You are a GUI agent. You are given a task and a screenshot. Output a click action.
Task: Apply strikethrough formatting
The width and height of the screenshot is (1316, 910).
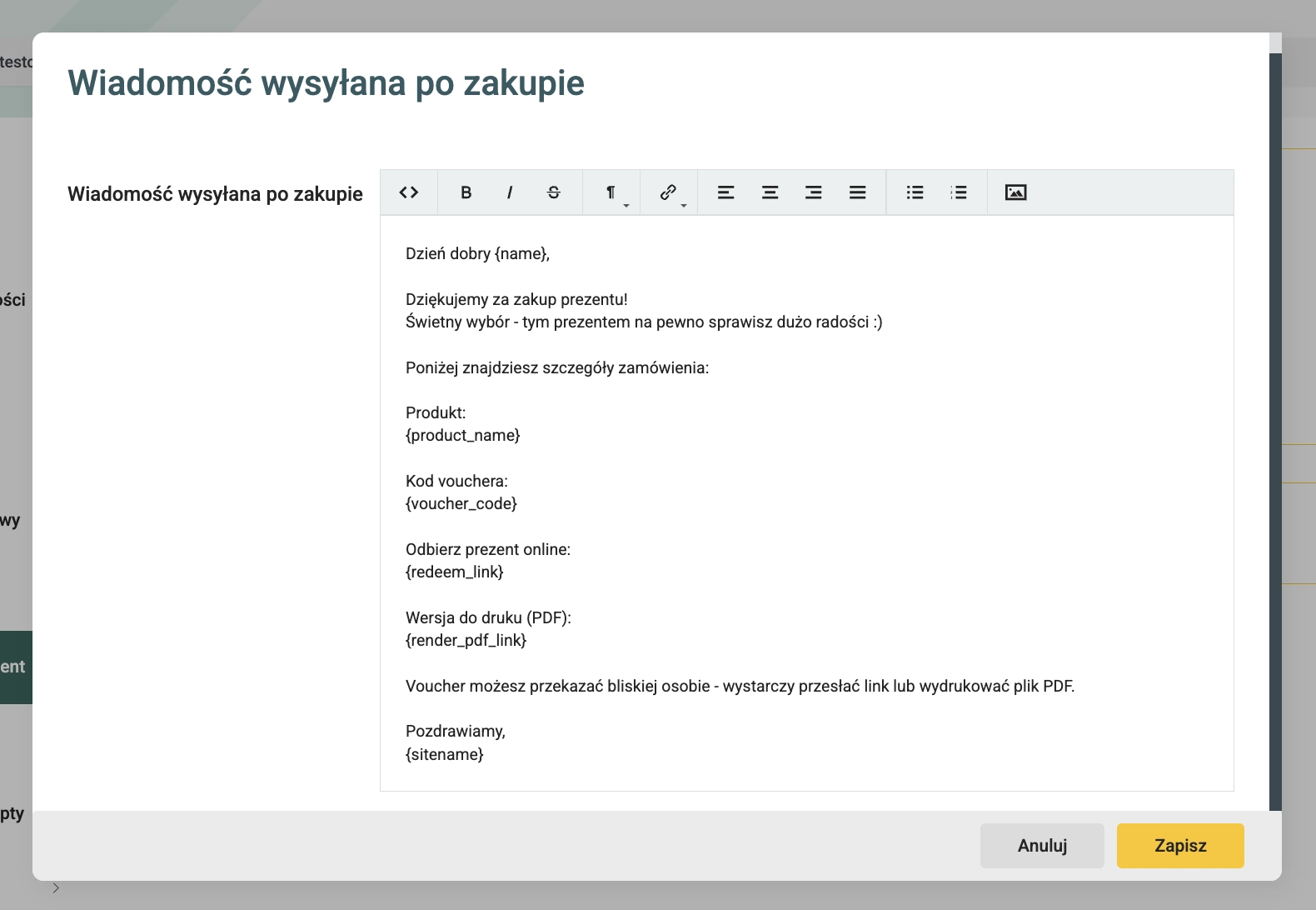pyautogui.click(x=554, y=192)
